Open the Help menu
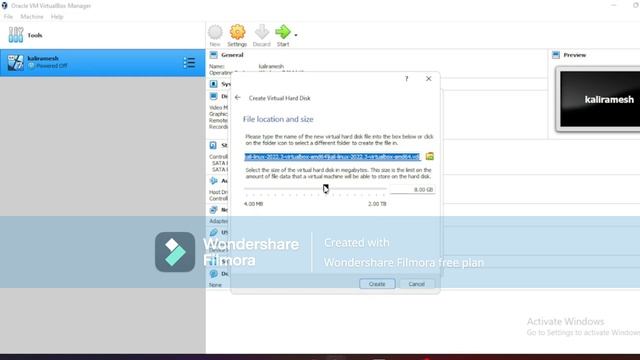This screenshot has width=640, height=360. (57, 17)
